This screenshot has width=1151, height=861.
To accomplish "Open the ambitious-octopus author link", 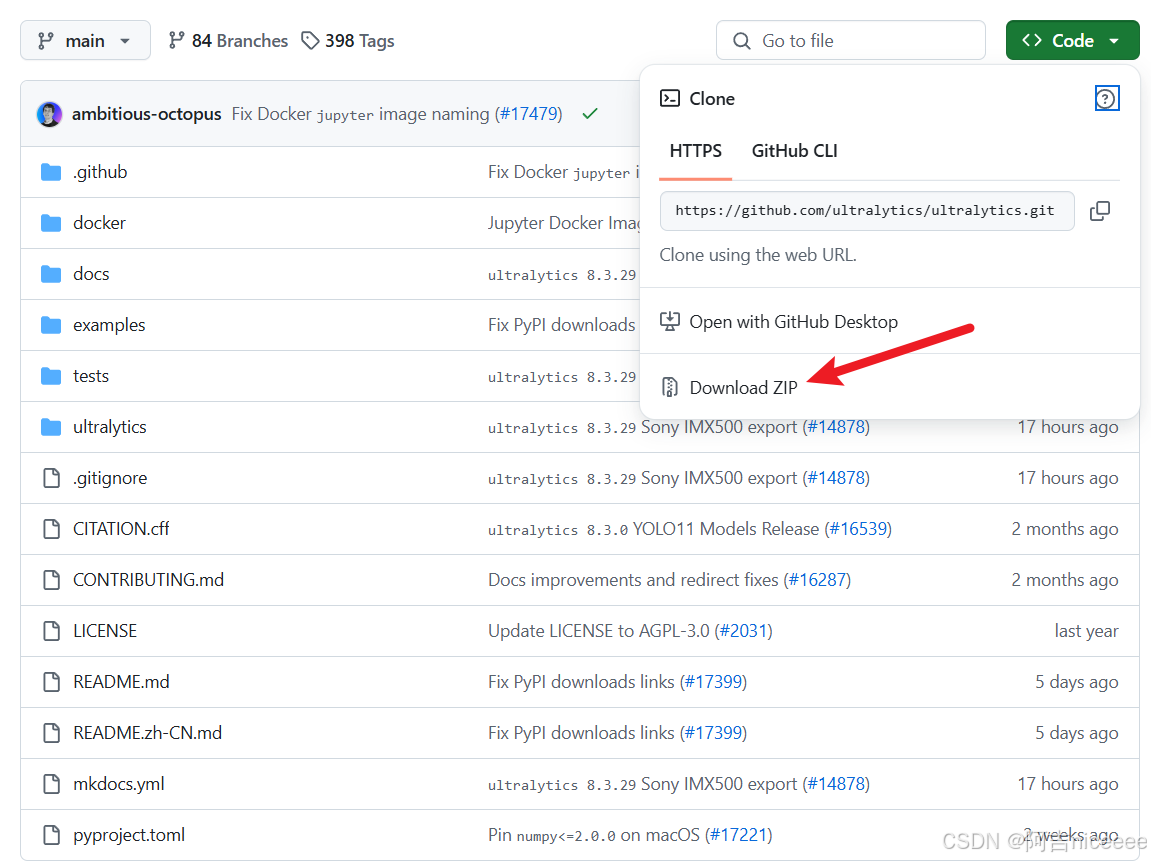I will coord(147,114).
